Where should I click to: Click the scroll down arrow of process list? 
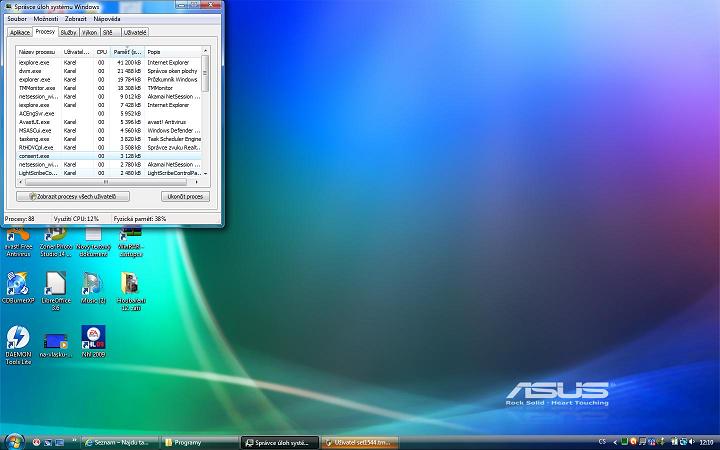click(x=205, y=174)
